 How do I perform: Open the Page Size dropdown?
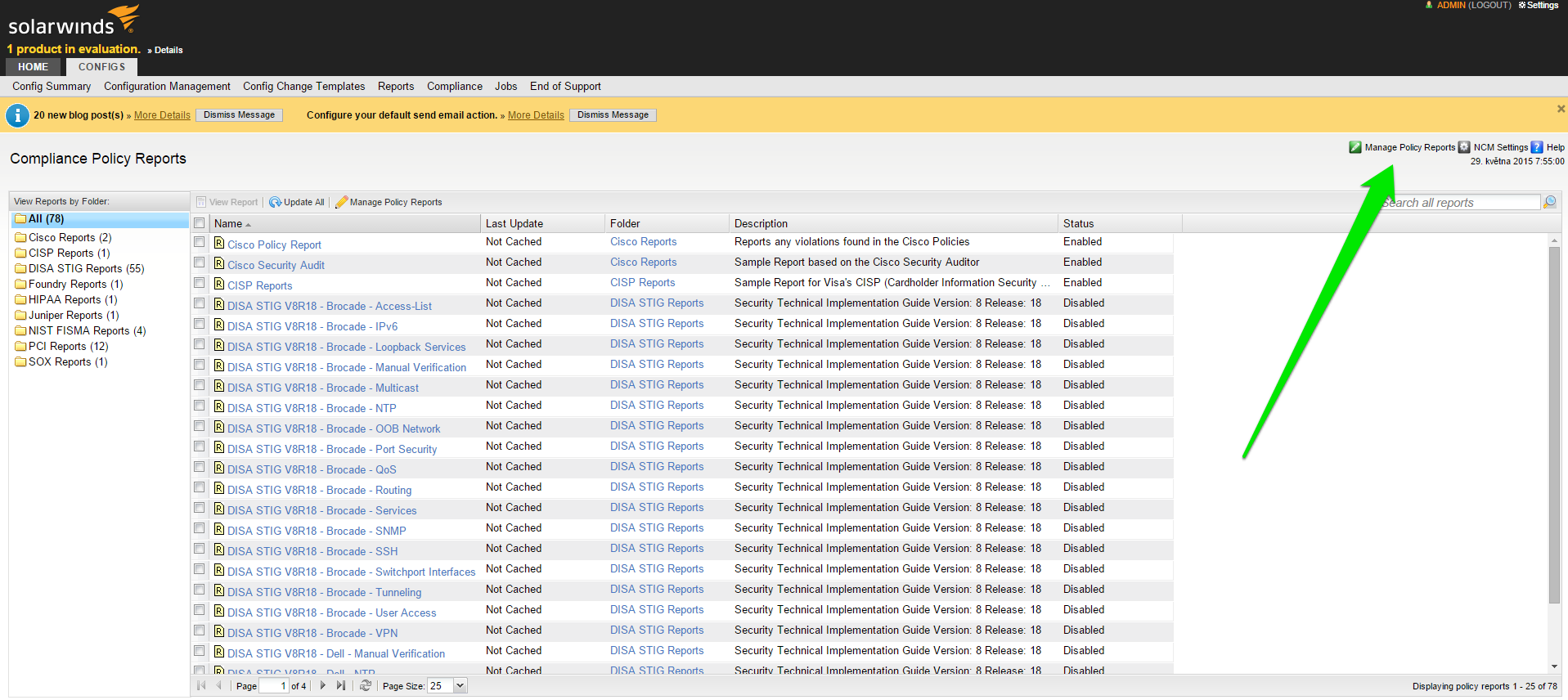point(461,685)
